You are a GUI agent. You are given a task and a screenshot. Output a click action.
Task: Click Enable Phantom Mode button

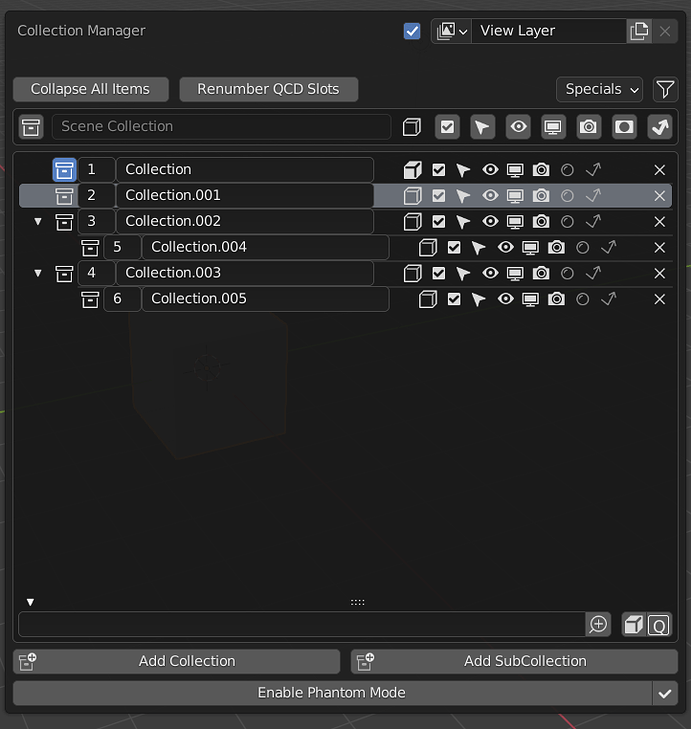click(x=332, y=693)
